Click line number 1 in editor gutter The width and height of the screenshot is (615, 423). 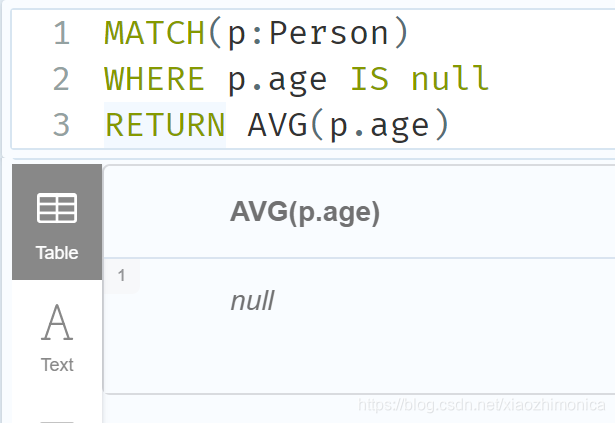point(61,33)
